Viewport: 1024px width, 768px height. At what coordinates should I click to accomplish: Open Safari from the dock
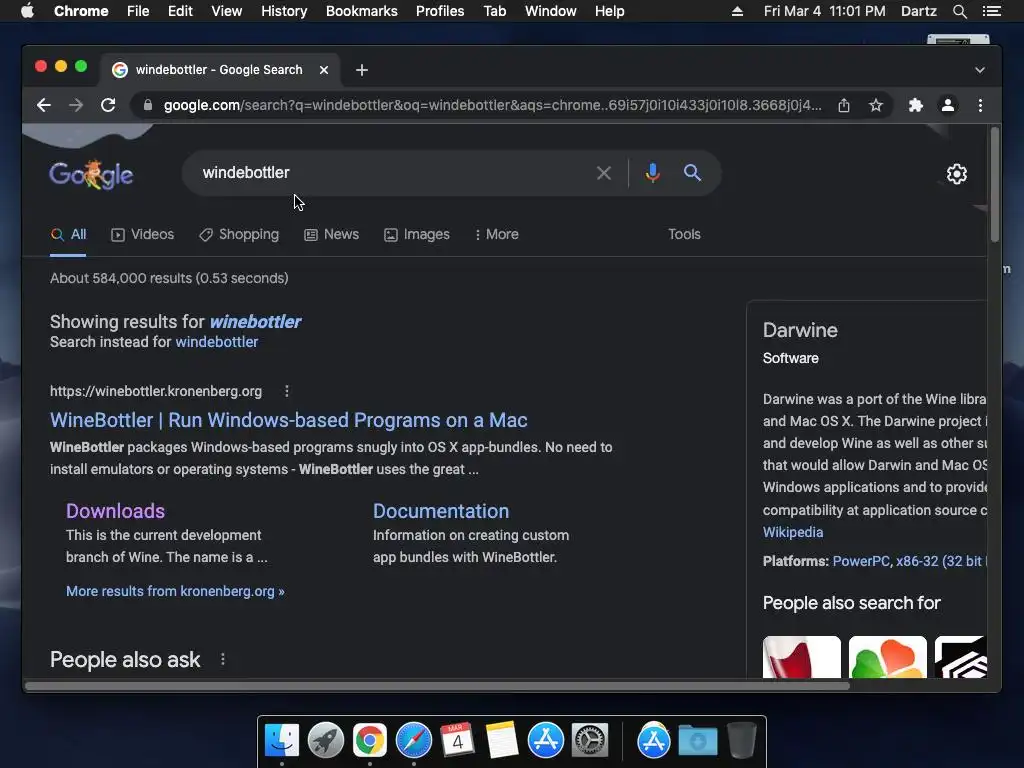coord(414,741)
